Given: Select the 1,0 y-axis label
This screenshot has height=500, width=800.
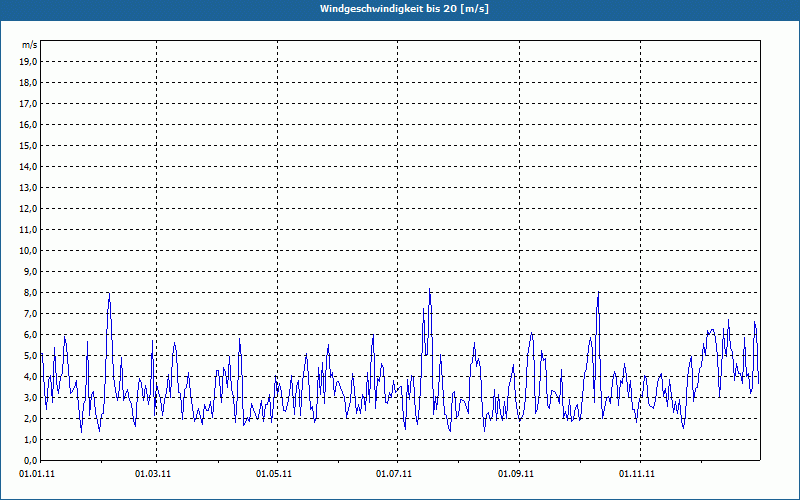Looking at the screenshot, I should click(x=30, y=440).
